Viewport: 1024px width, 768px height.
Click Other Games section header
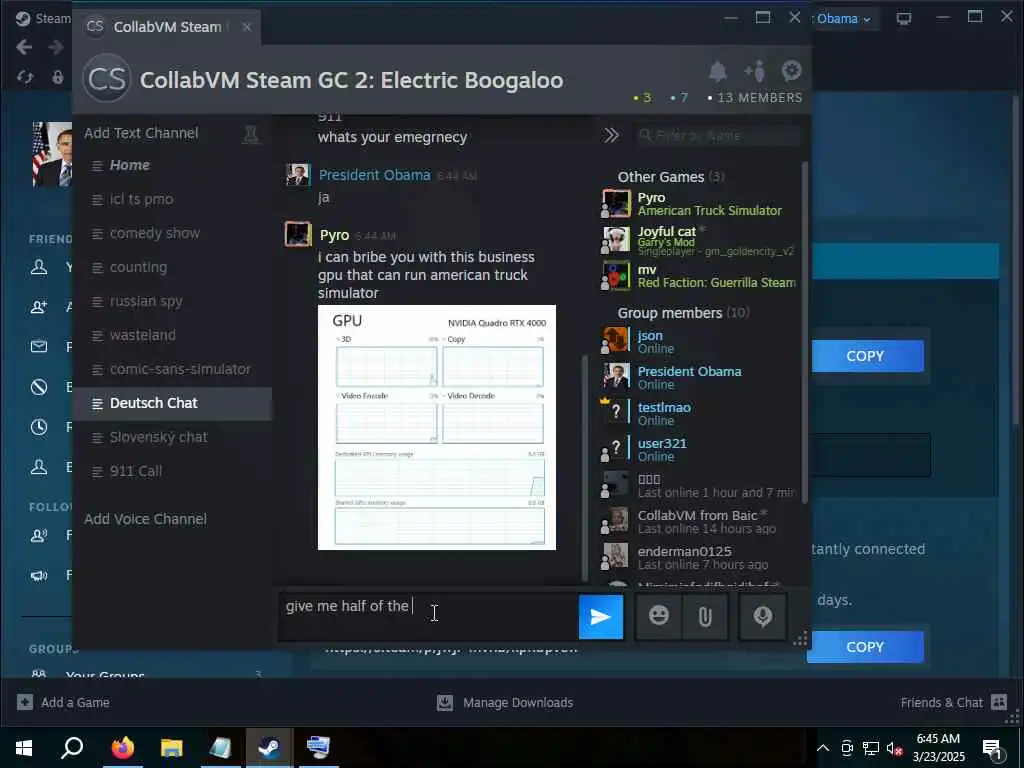coord(671,177)
